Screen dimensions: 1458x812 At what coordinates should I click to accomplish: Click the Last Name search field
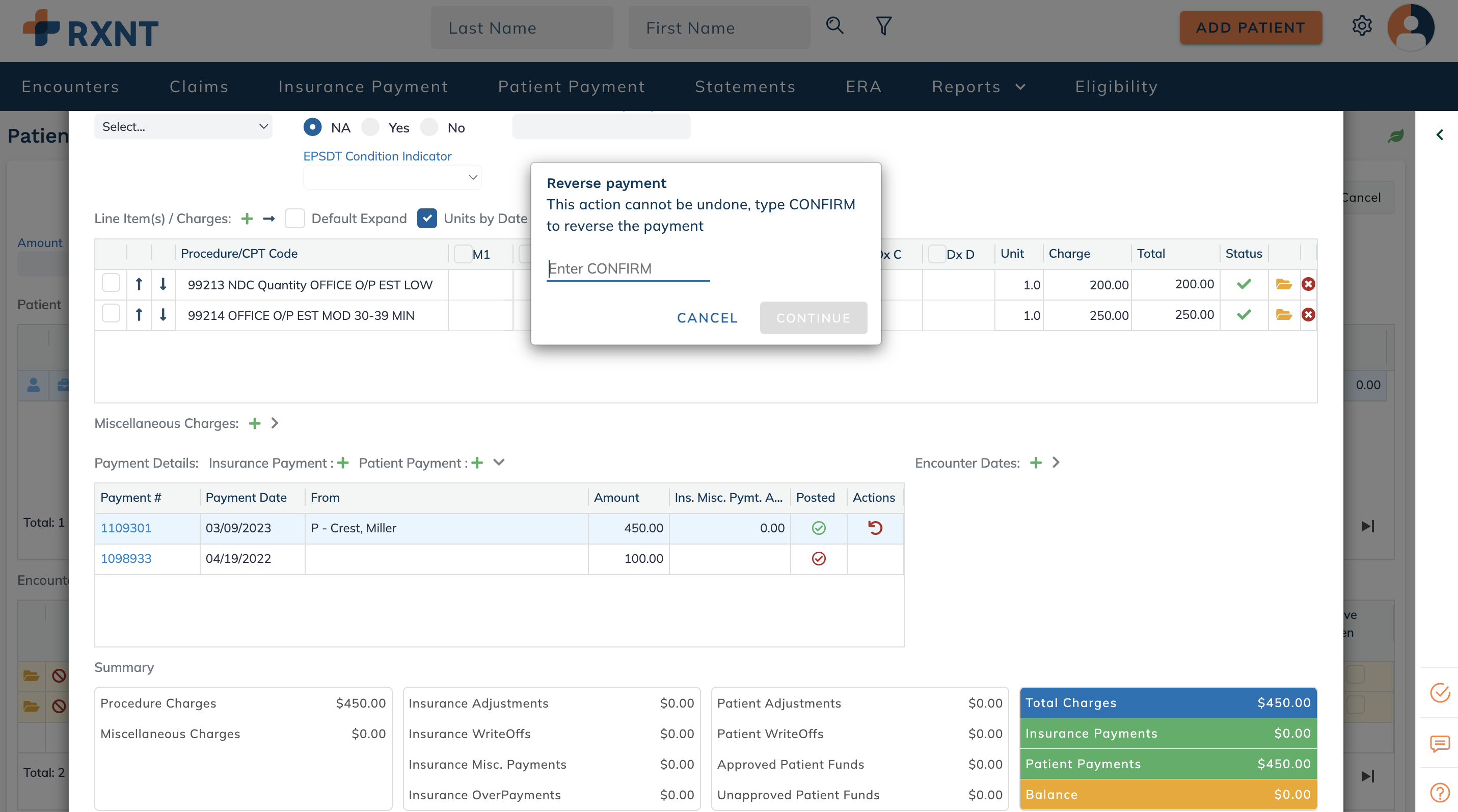tap(521, 28)
